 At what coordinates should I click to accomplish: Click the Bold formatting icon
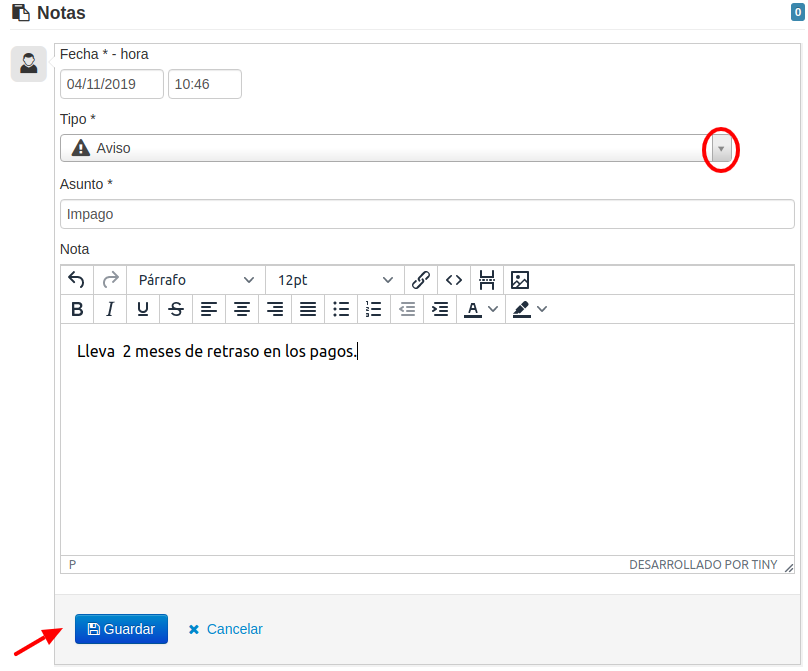tap(77, 309)
